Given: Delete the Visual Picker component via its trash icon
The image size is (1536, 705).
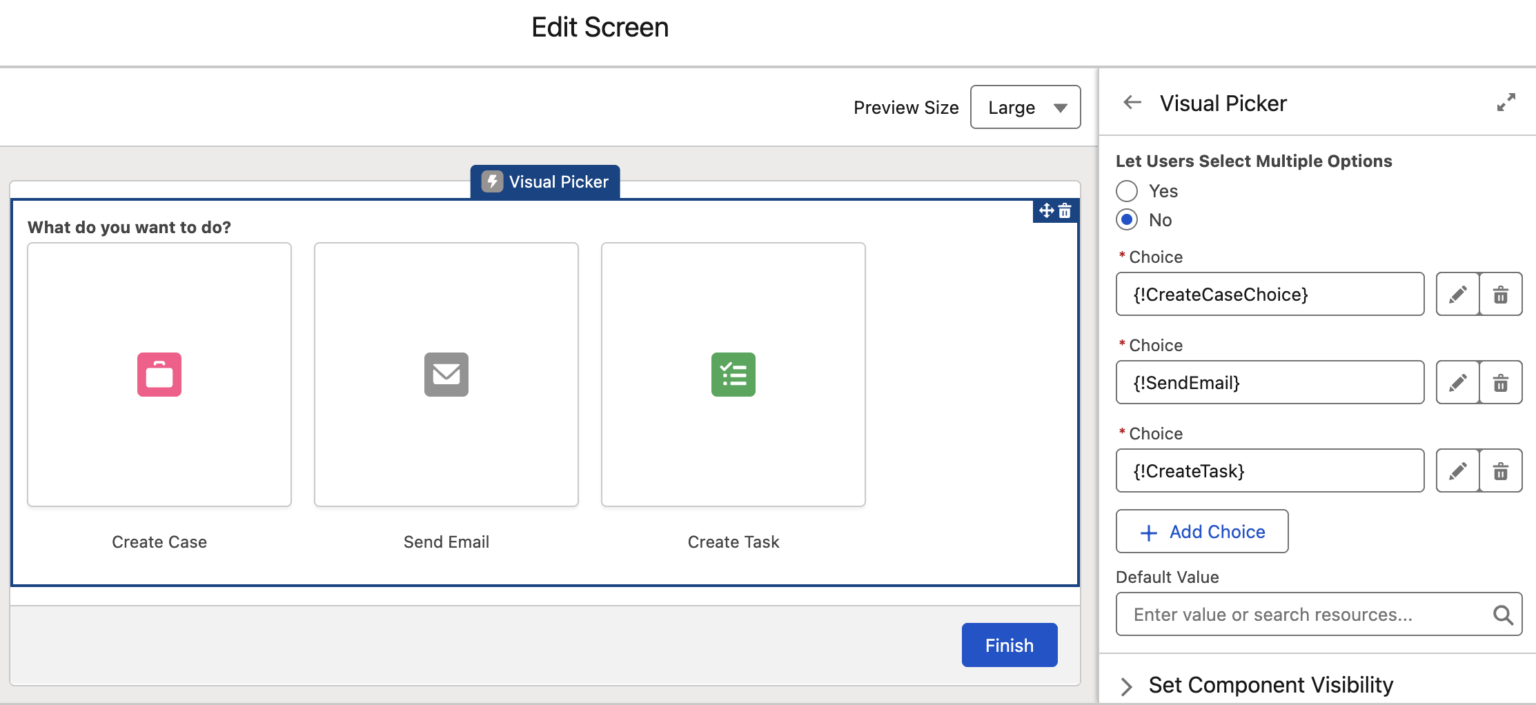Looking at the screenshot, I should point(1065,211).
